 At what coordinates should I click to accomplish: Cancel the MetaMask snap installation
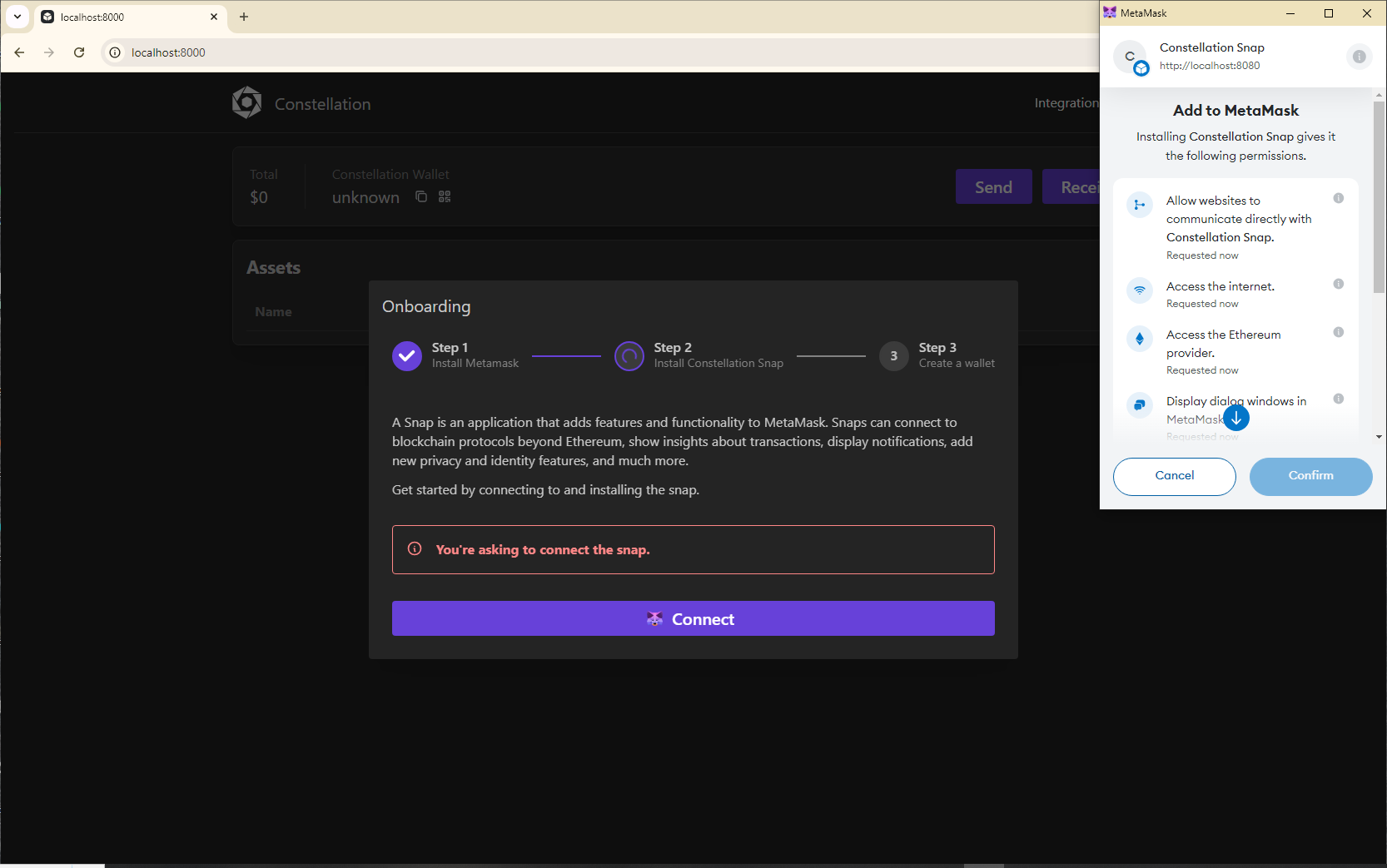[x=1175, y=476]
